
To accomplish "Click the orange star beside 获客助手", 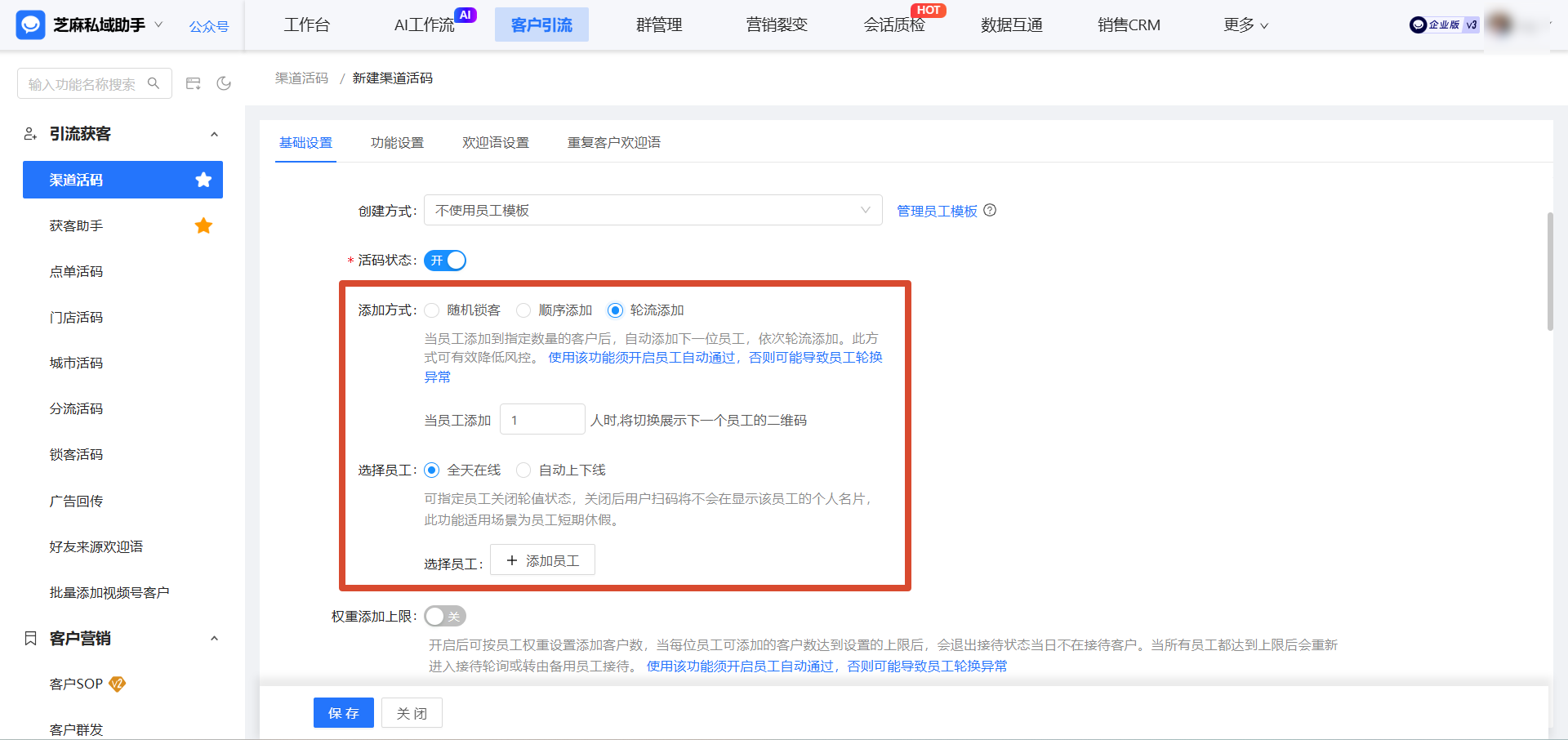I will [x=203, y=225].
